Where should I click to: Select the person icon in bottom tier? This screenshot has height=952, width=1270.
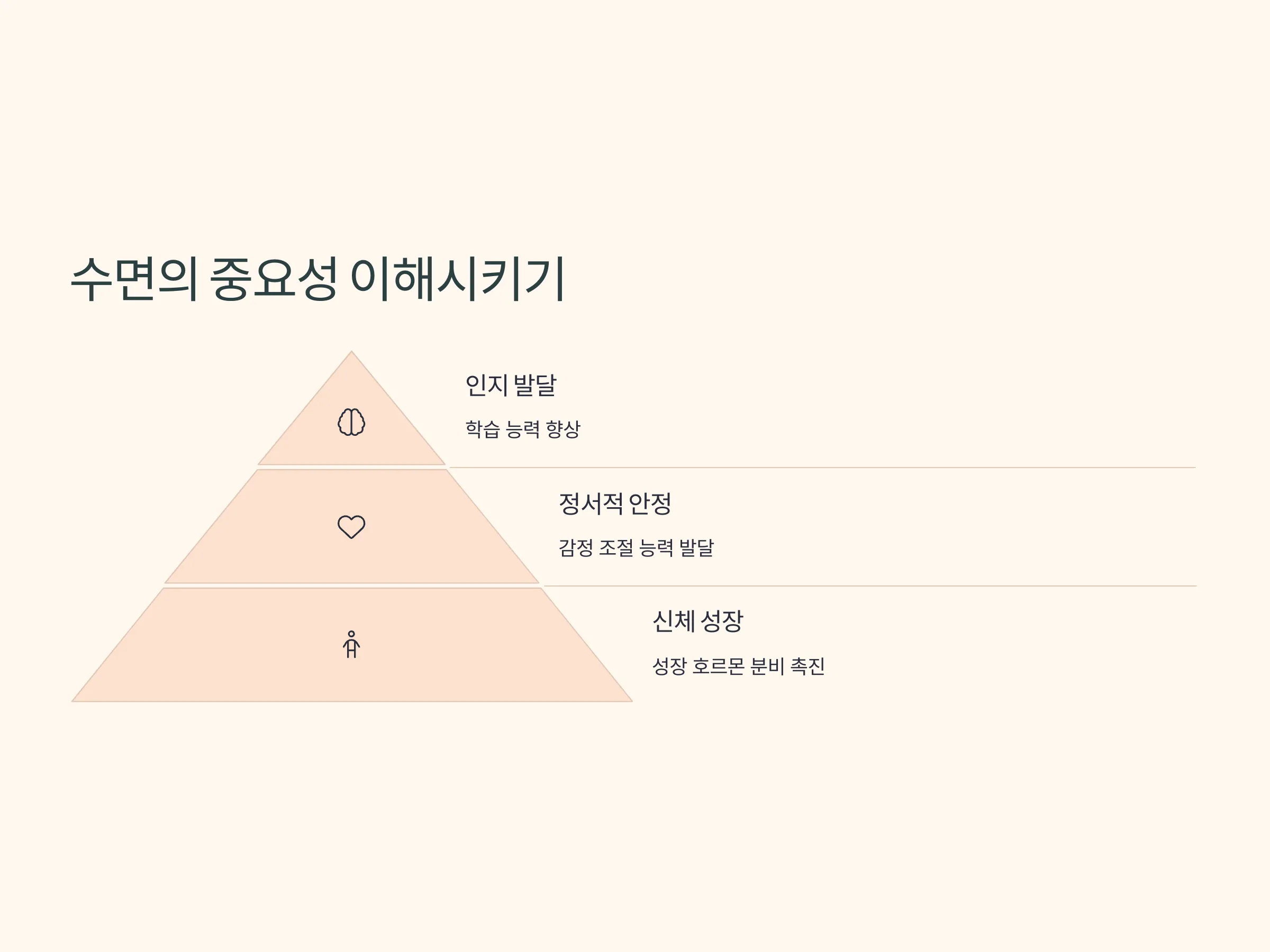coord(351,644)
